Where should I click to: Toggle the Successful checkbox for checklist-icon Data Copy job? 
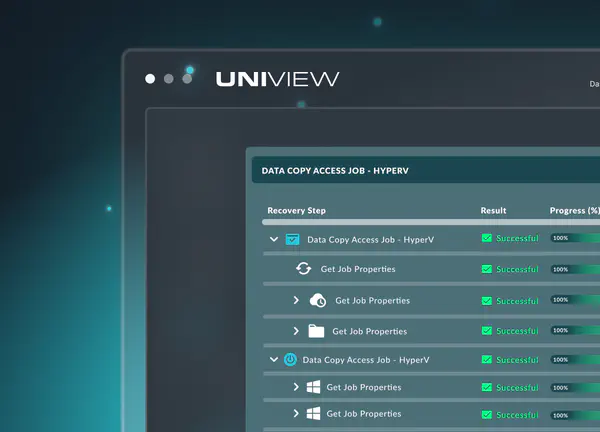click(x=487, y=238)
